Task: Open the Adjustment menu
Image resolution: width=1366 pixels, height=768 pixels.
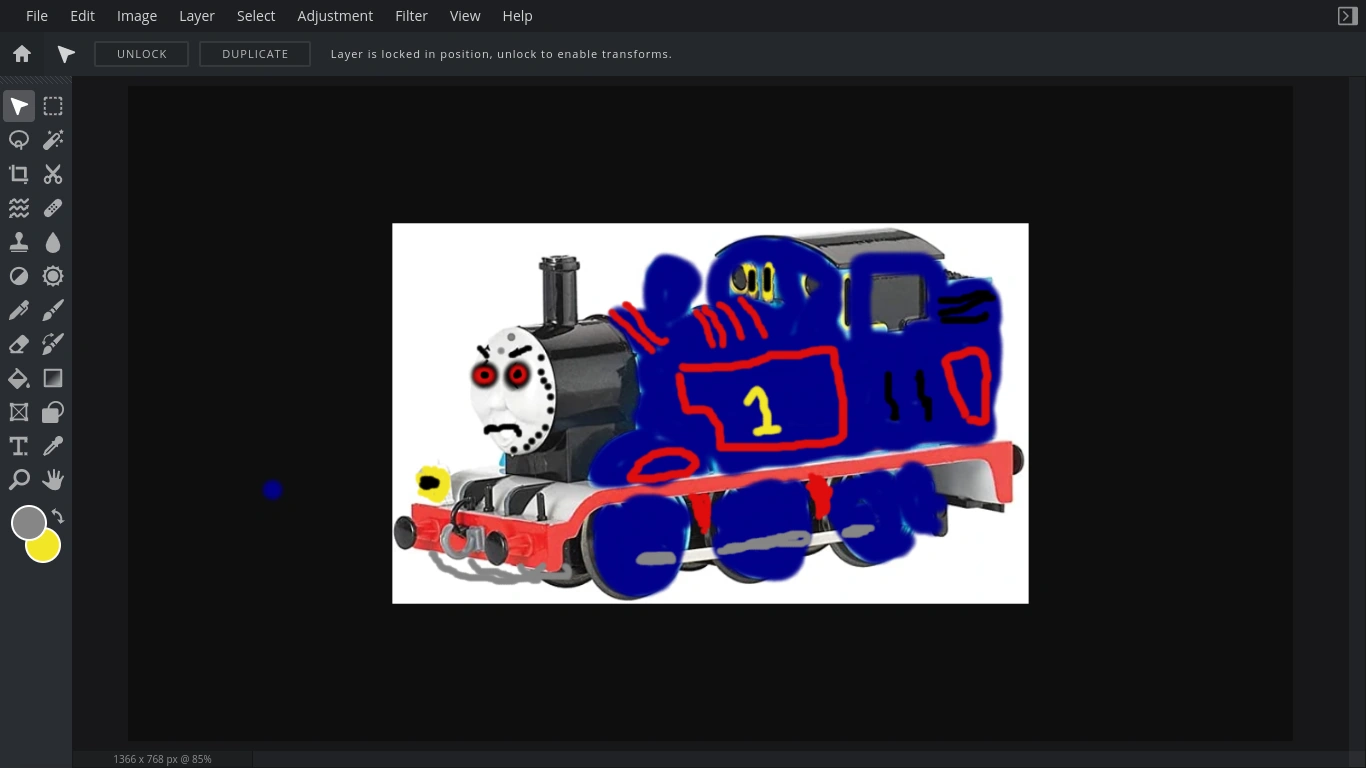Action: click(335, 16)
